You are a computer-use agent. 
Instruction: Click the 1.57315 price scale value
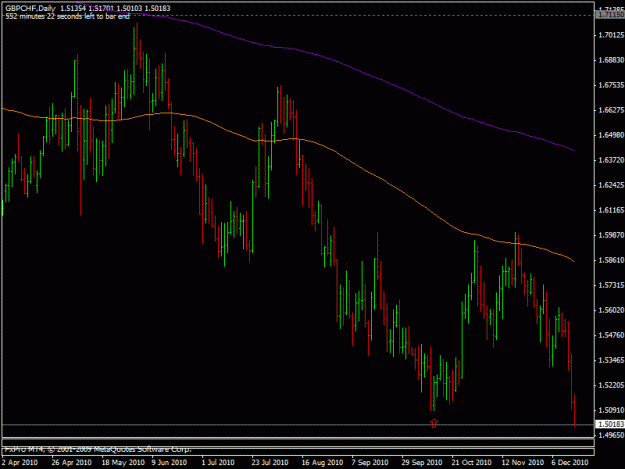click(x=611, y=285)
